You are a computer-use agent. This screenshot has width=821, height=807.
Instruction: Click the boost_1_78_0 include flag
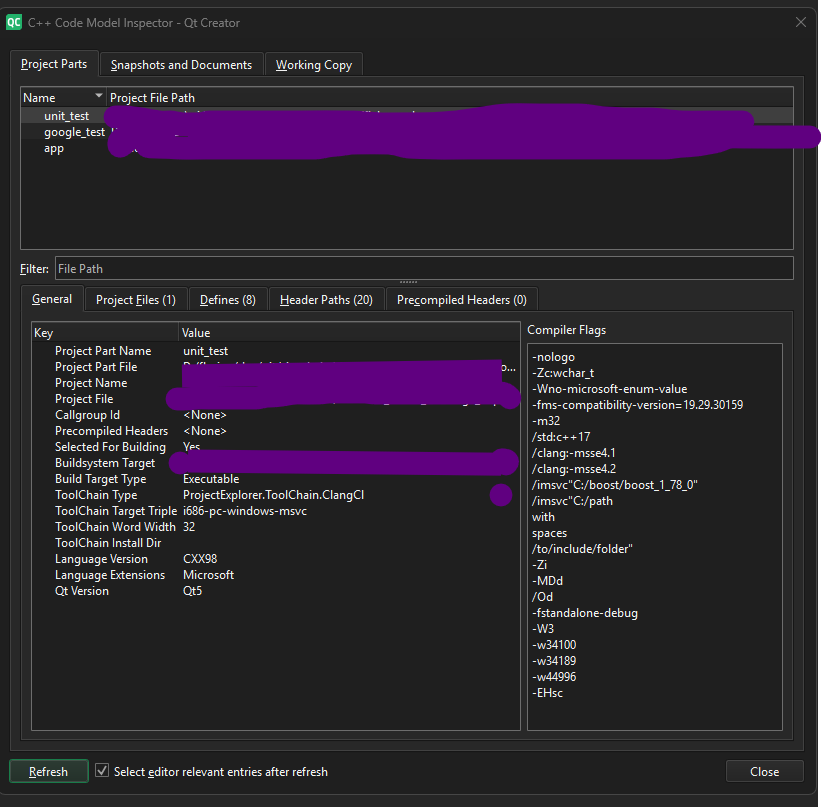point(615,485)
